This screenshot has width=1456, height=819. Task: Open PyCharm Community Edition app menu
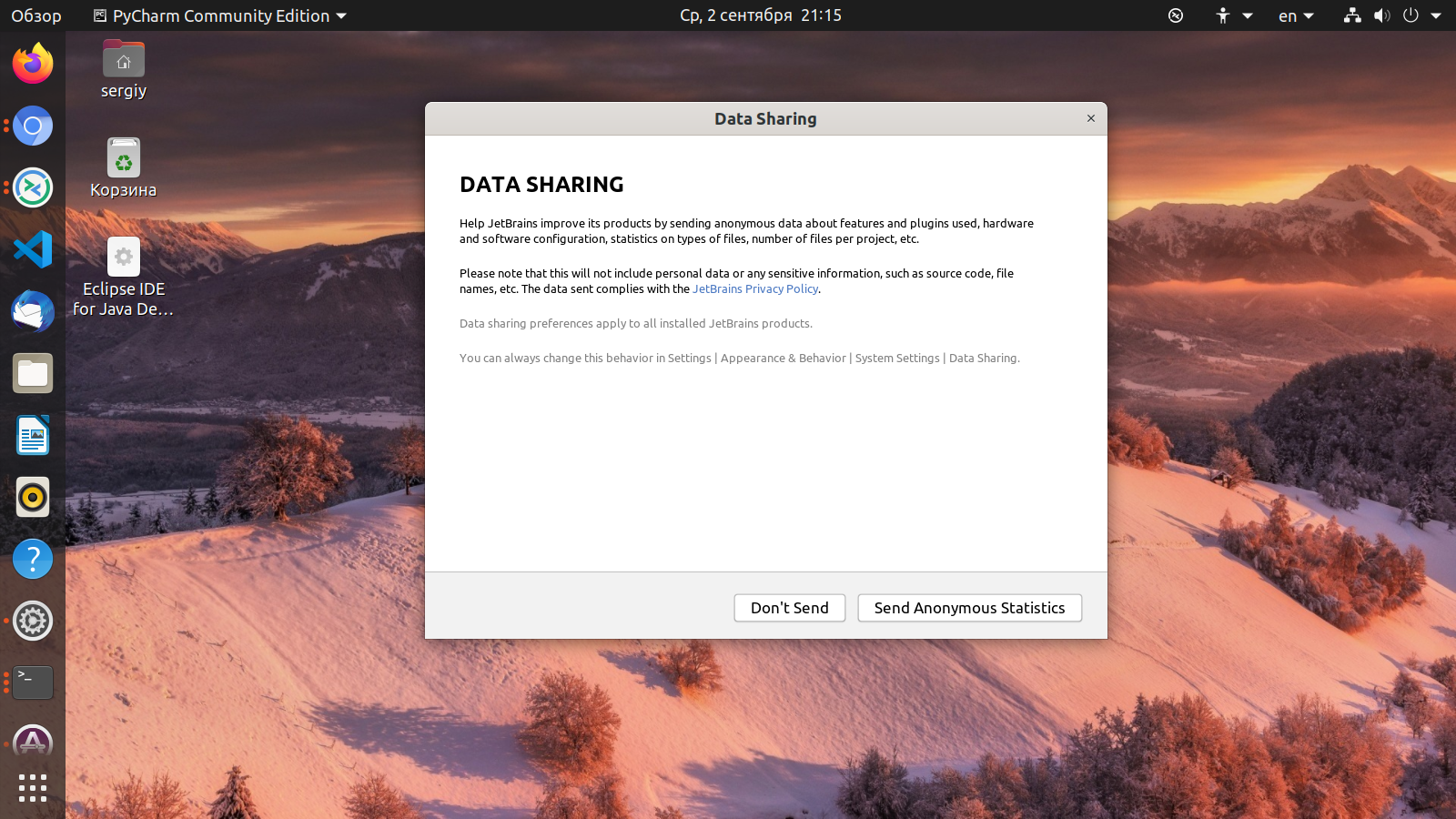[x=220, y=15]
